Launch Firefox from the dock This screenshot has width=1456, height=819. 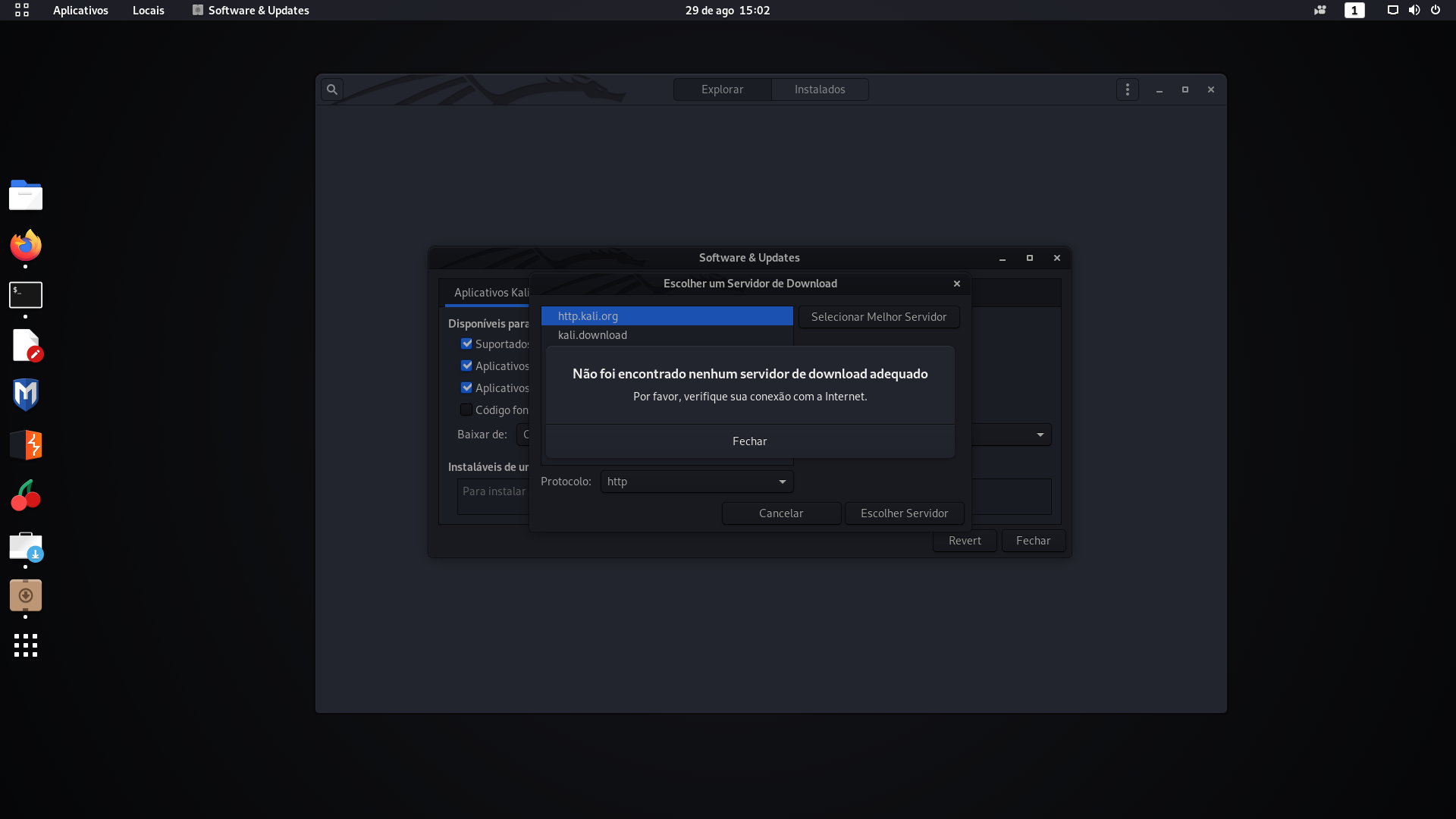tap(26, 245)
